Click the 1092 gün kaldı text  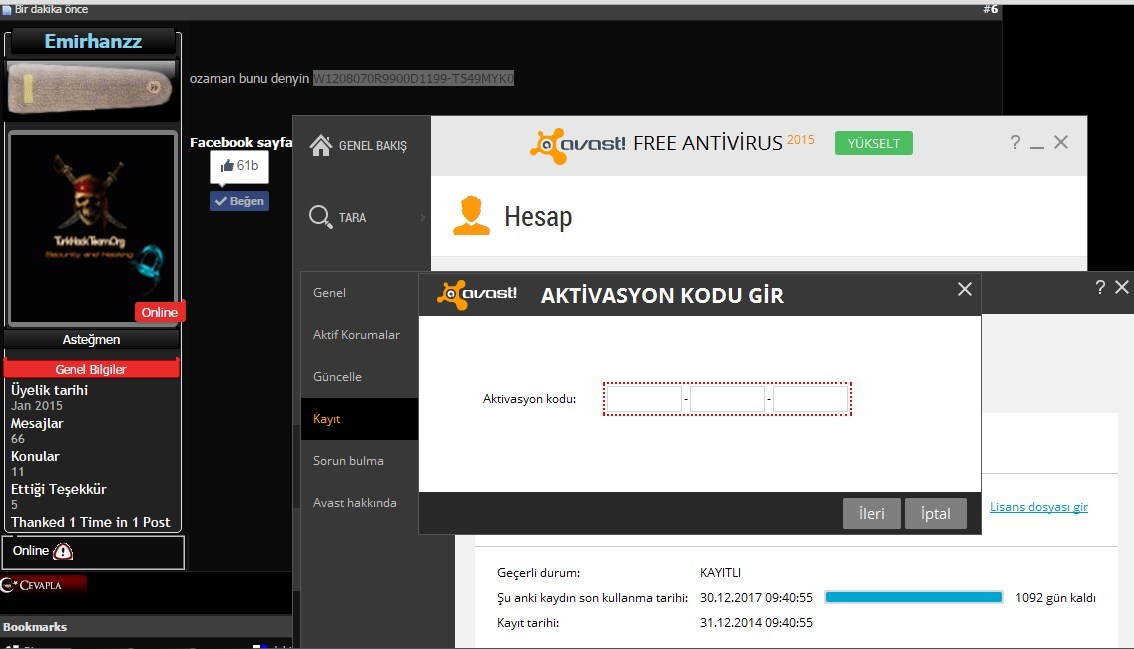(x=1055, y=598)
